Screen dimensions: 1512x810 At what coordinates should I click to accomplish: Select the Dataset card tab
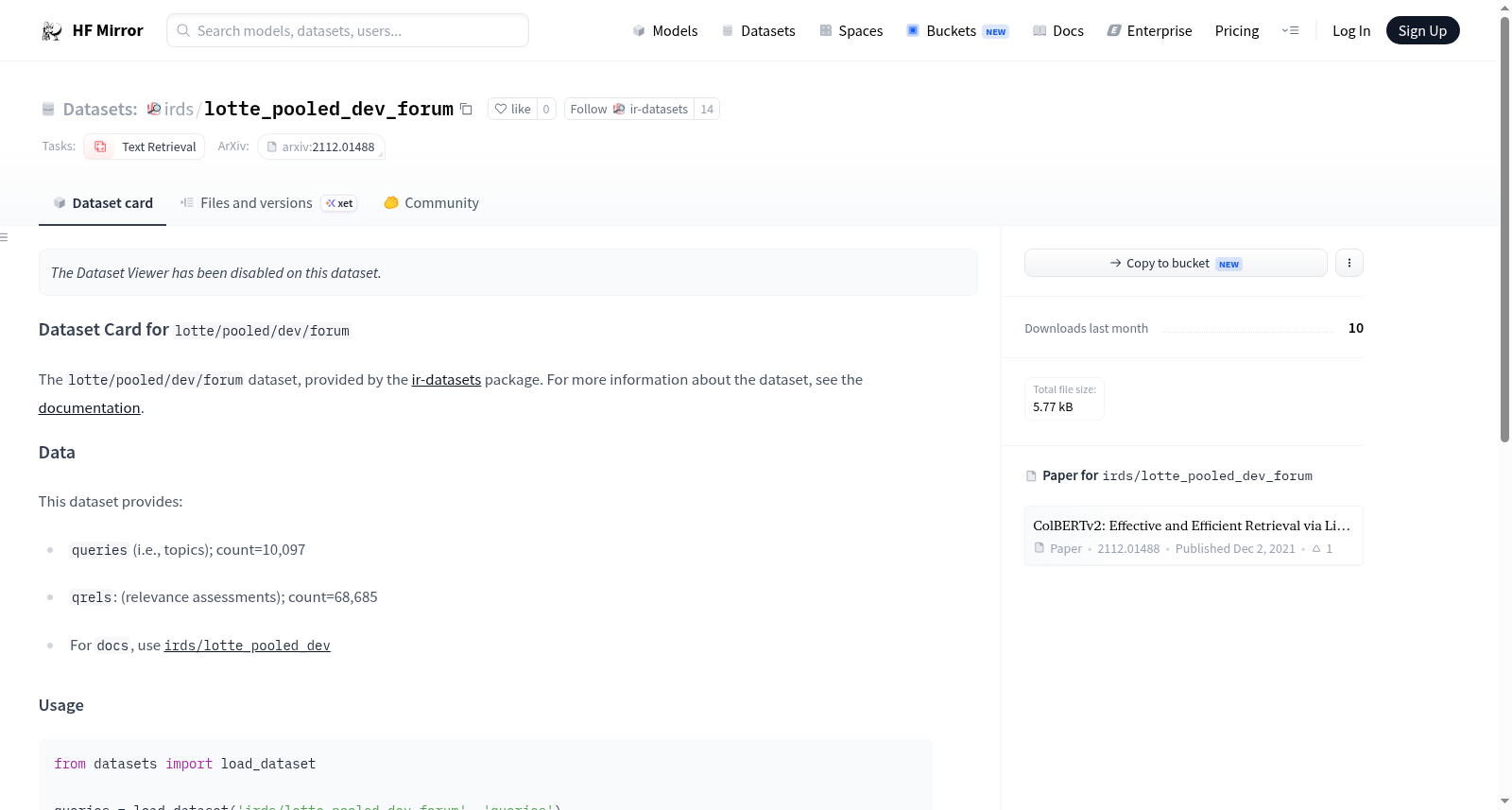(x=103, y=203)
